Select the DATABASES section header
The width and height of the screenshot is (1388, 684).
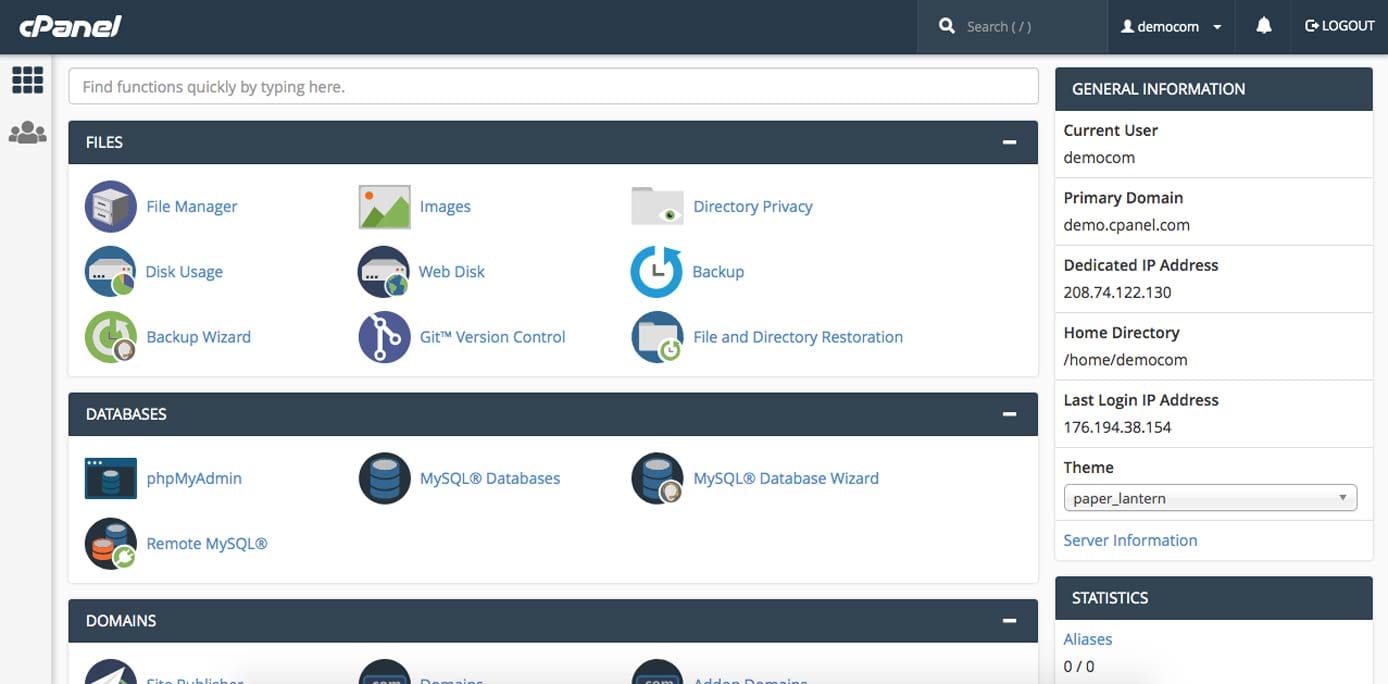553,414
